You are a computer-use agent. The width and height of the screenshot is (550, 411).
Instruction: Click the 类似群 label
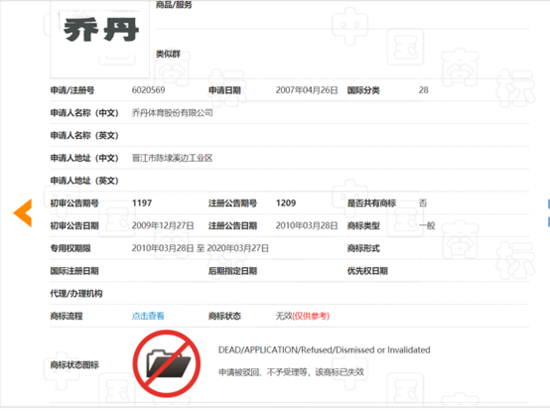point(168,54)
